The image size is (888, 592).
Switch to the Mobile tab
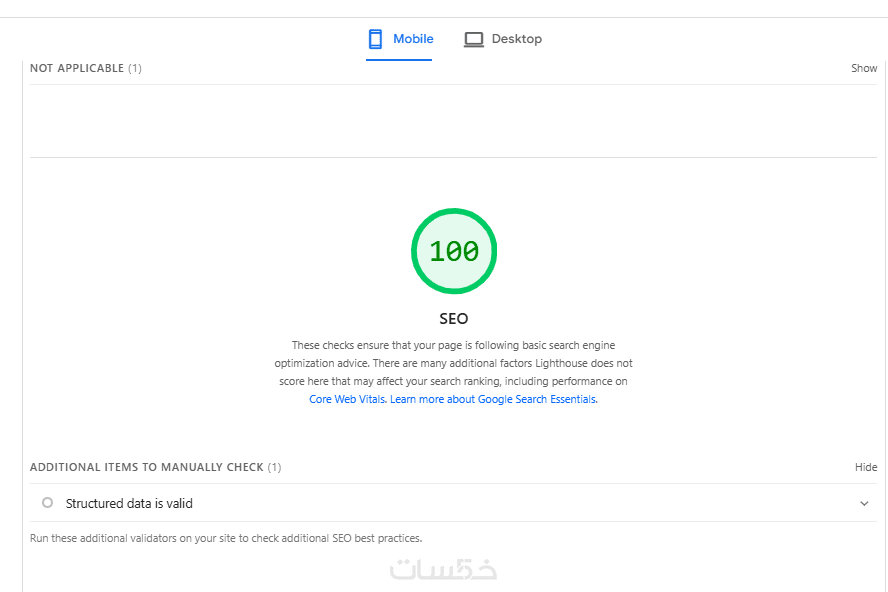coord(412,39)
